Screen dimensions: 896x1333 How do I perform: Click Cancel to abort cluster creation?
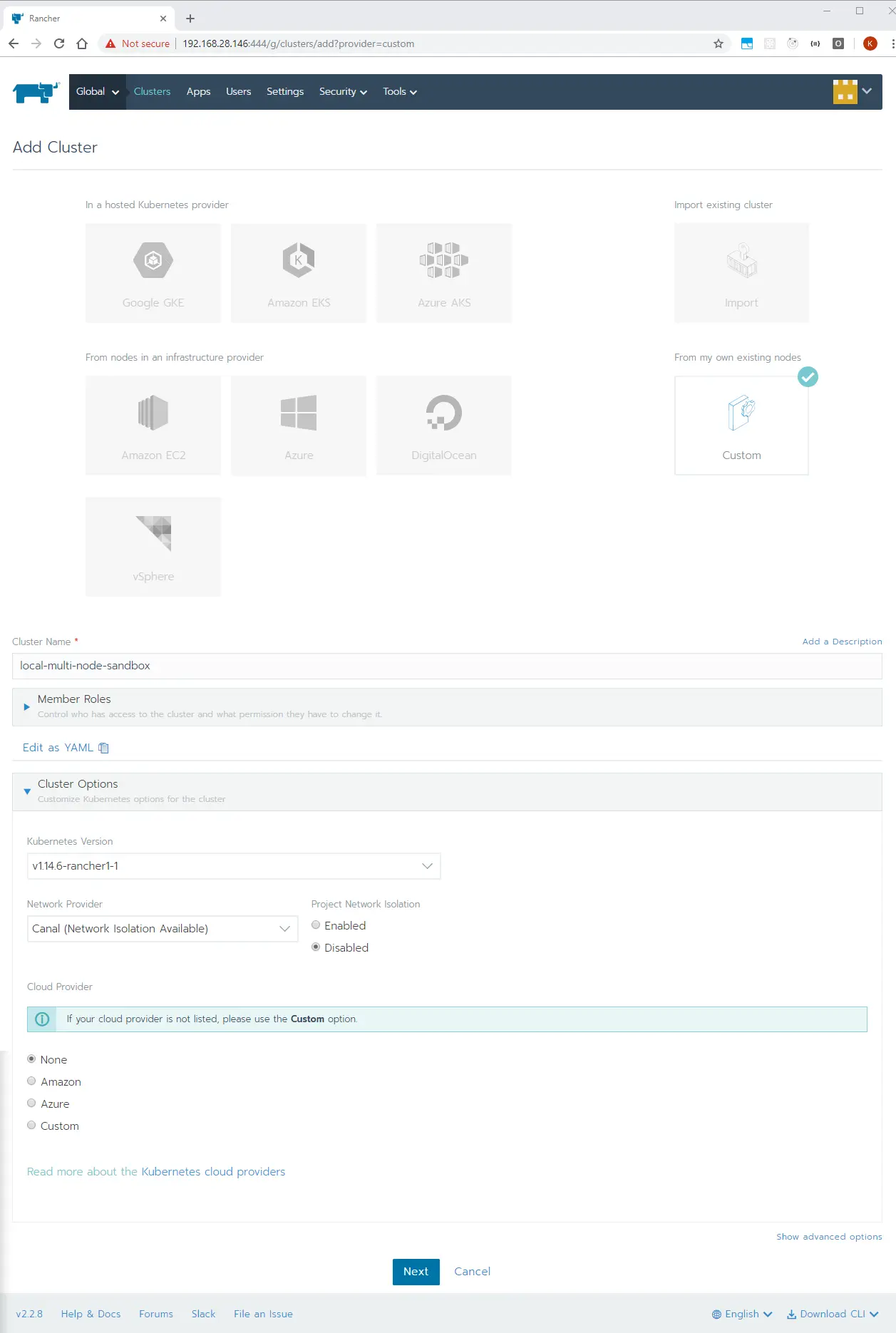(472, 1272)
